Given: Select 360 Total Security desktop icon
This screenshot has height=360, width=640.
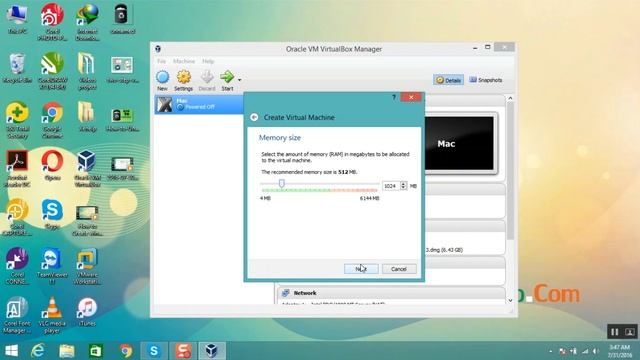Looking at the screenshot, I should click(x=17, y=120).
